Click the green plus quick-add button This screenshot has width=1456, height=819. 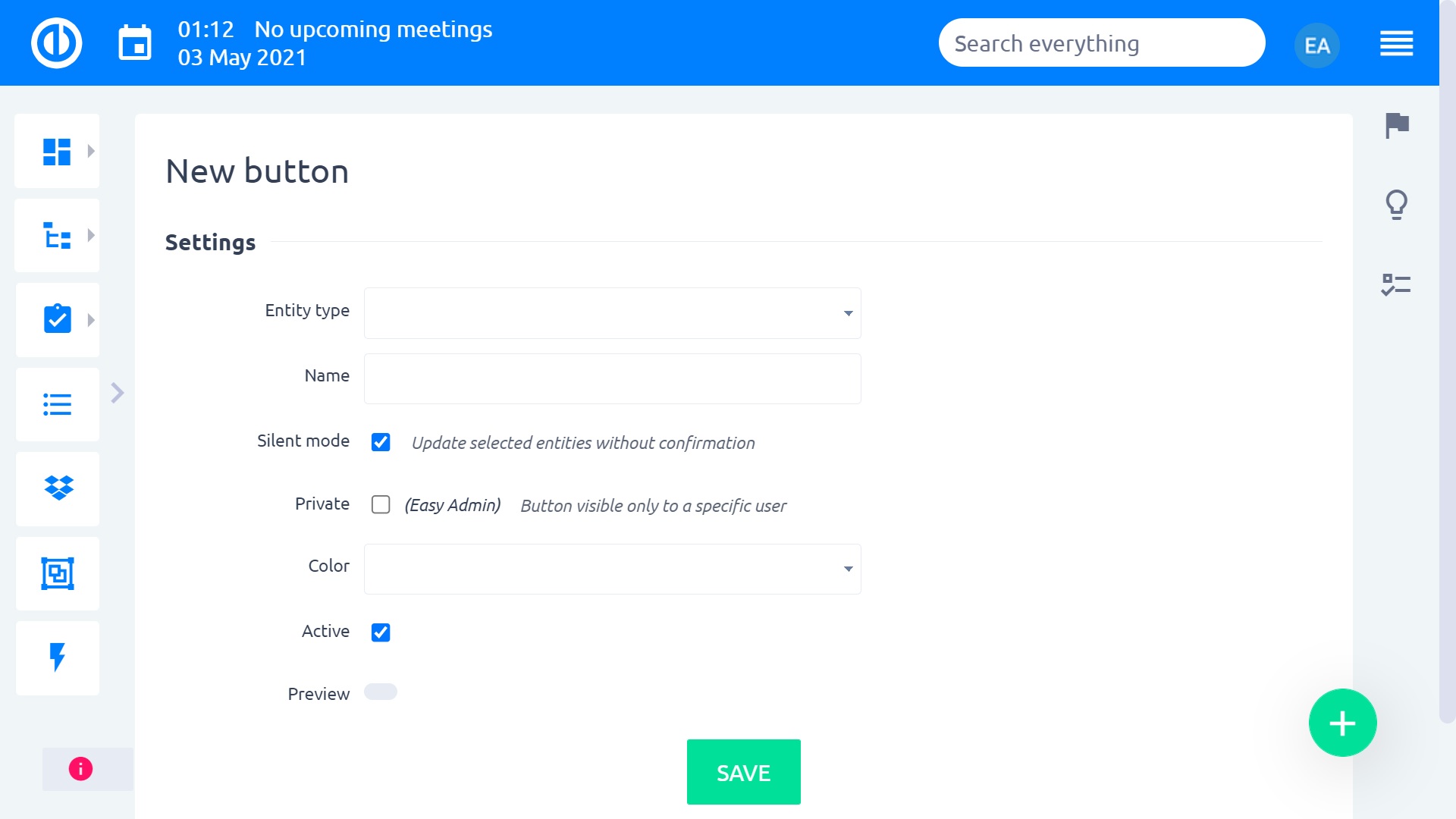[x=1342, y=723]
